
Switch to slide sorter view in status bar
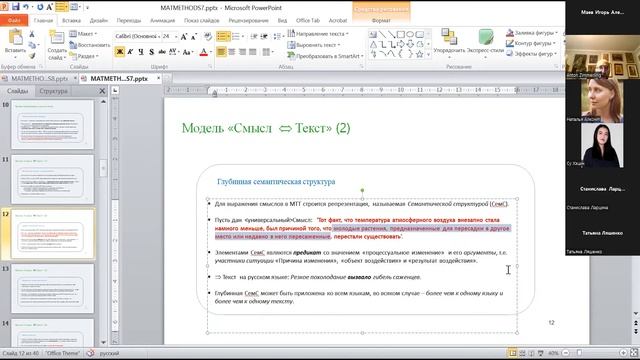[x=522, y=353]
